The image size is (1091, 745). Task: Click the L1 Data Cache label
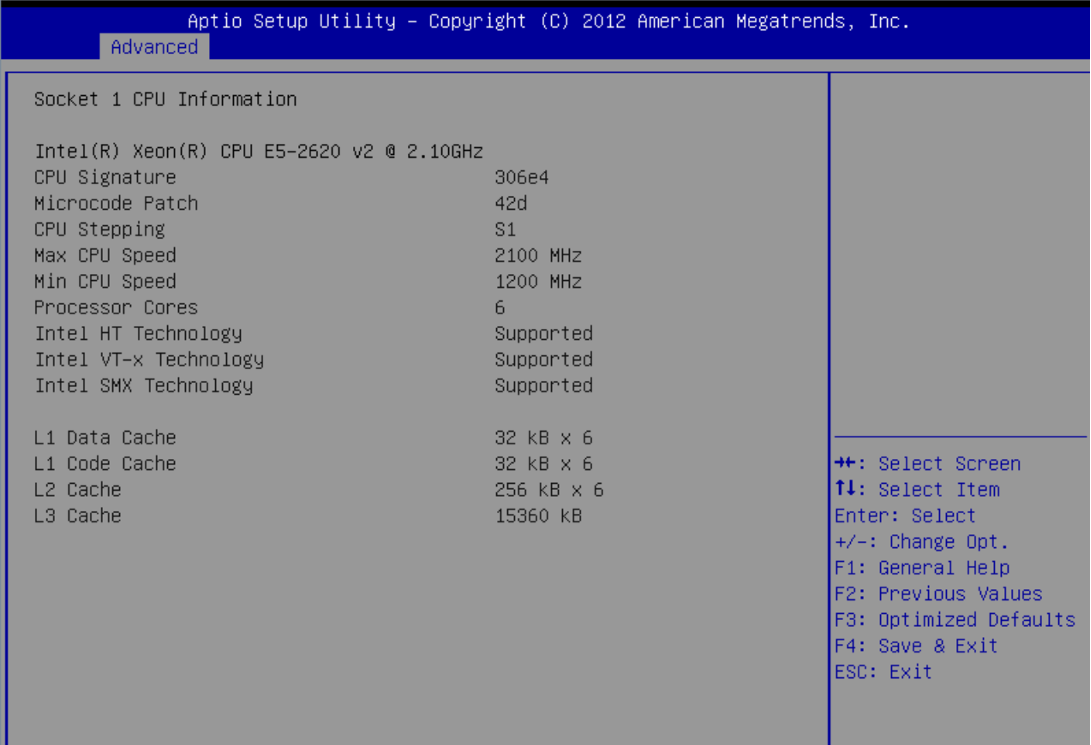(x=105, y=438)
